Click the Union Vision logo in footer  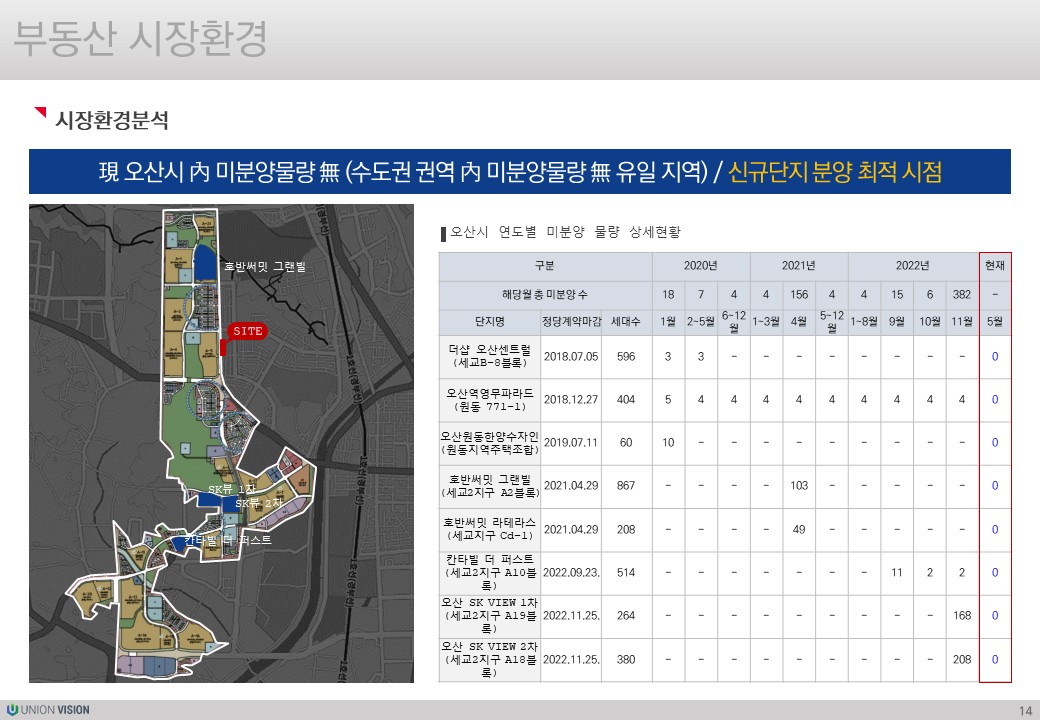pyautogui.click(x=48, y=709)
